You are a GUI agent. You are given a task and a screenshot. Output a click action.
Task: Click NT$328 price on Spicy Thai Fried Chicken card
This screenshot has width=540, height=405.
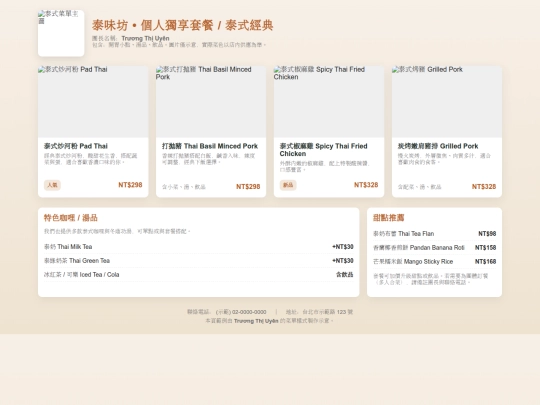366,185
